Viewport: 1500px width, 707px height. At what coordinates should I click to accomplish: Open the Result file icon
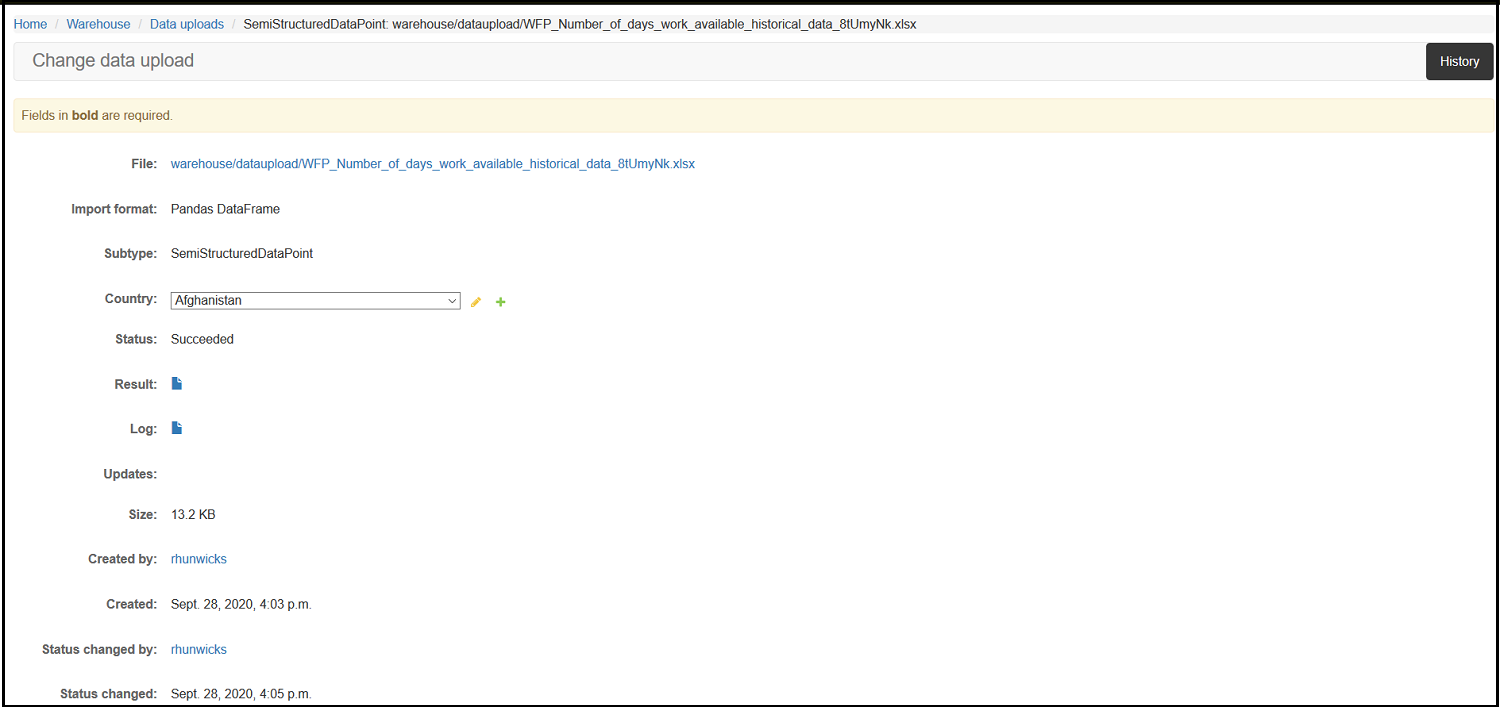click(x=177, y=384)
